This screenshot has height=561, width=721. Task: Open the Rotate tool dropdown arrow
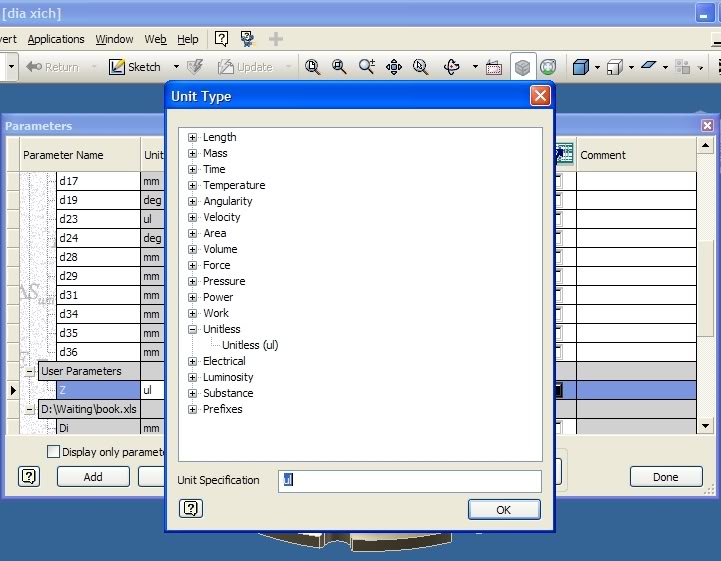[475, 67]
